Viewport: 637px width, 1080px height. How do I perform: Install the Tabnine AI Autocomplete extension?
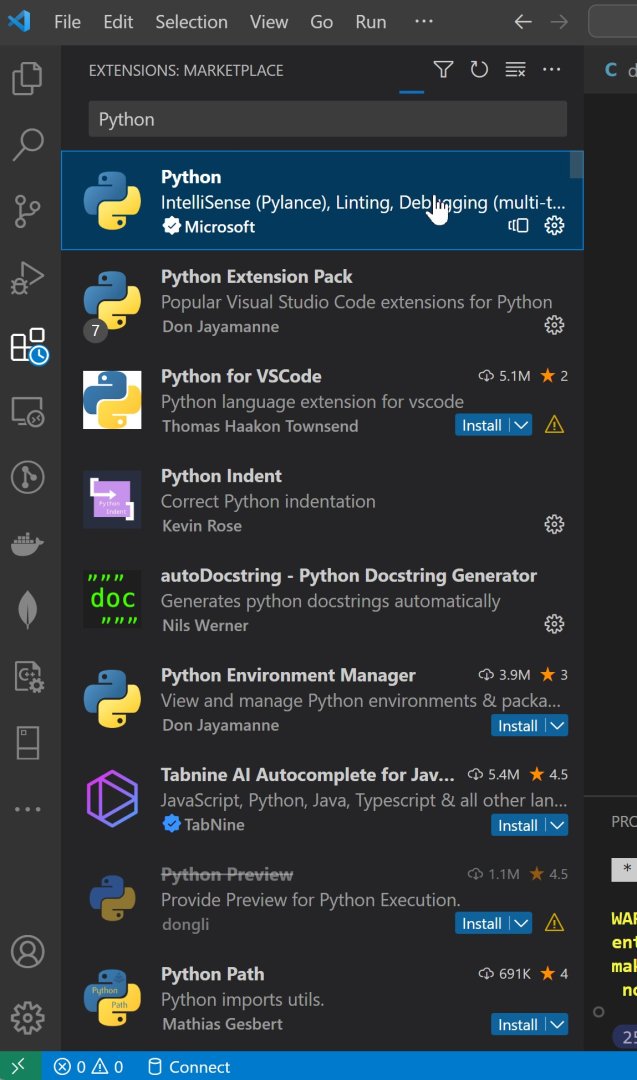coord(517,825)
